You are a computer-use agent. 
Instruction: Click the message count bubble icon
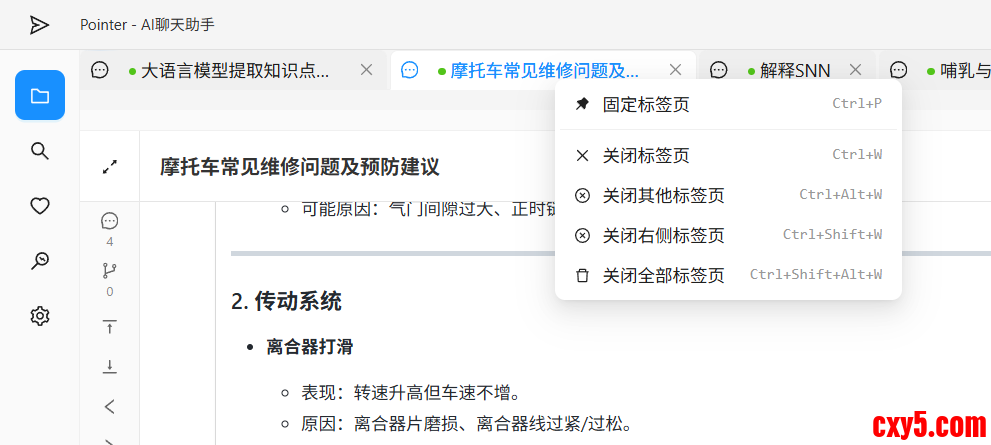pyautogui.click(x=110, y=221)
